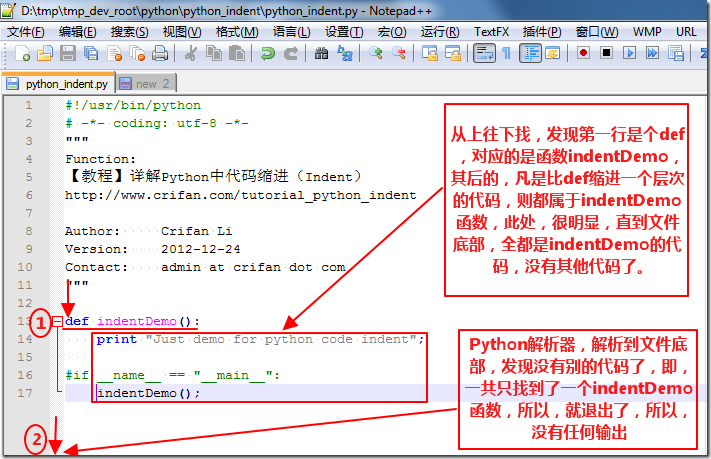The width and height of the screenshot is (711, 459).
Task: Open the 视图(V) menu
Action: 182,32
